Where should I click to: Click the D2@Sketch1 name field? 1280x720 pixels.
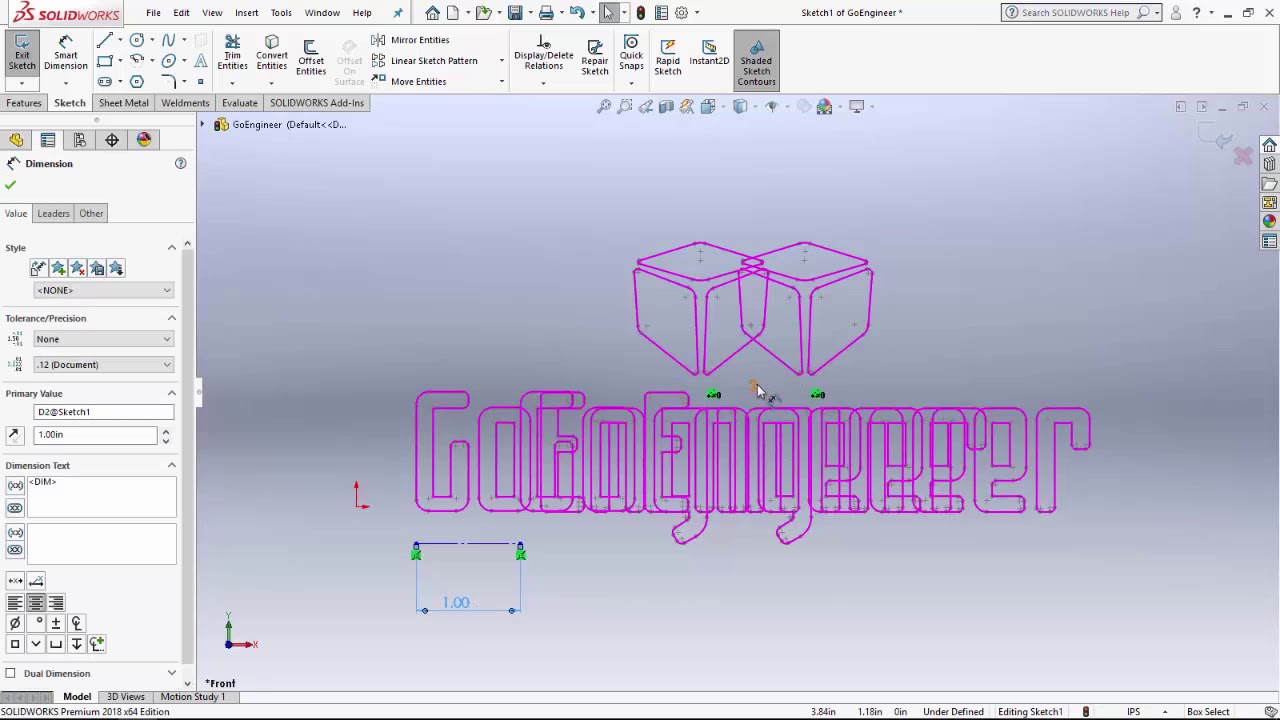tap(104, 412)
